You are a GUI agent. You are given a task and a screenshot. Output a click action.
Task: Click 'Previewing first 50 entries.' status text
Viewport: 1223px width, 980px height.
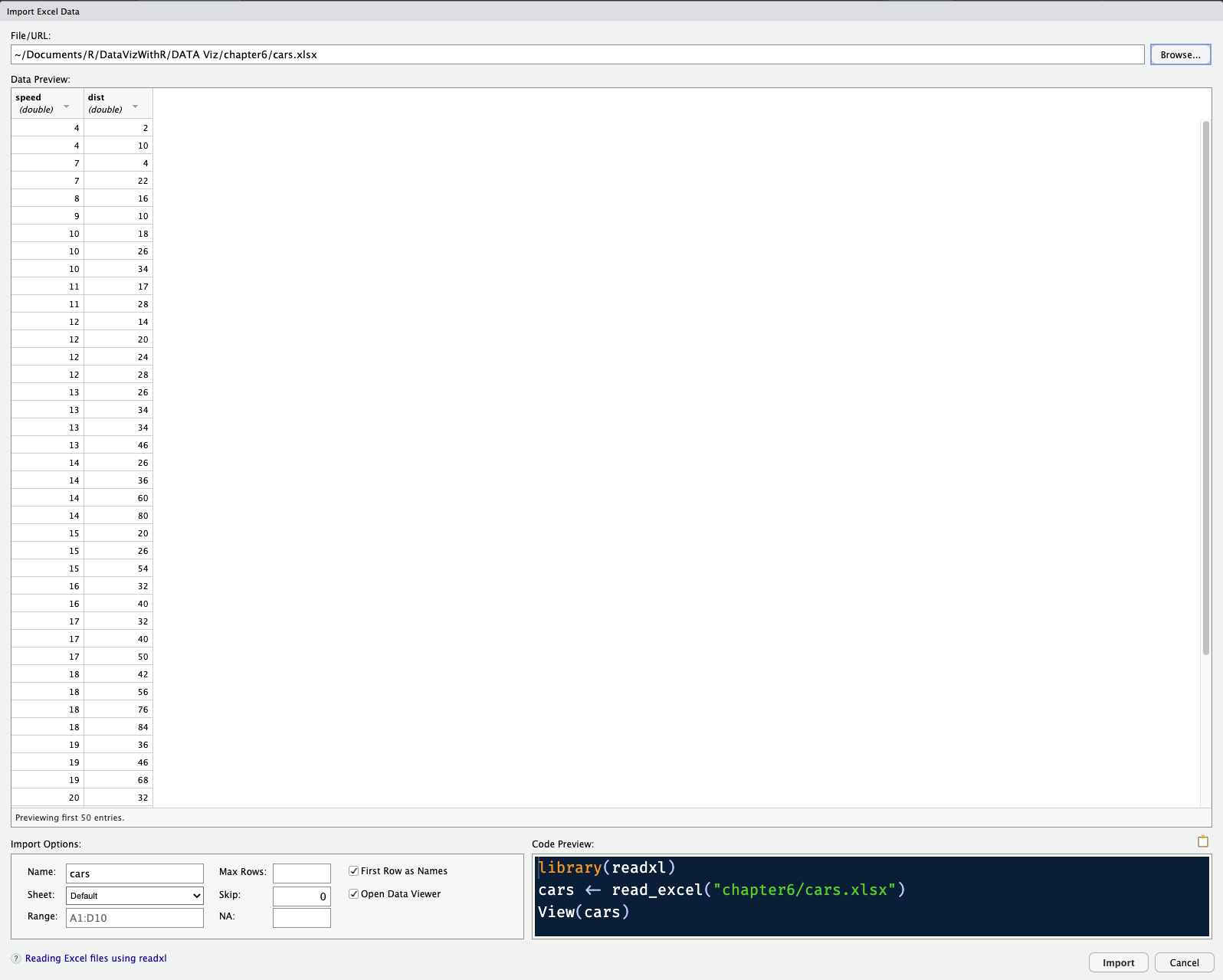70,818
